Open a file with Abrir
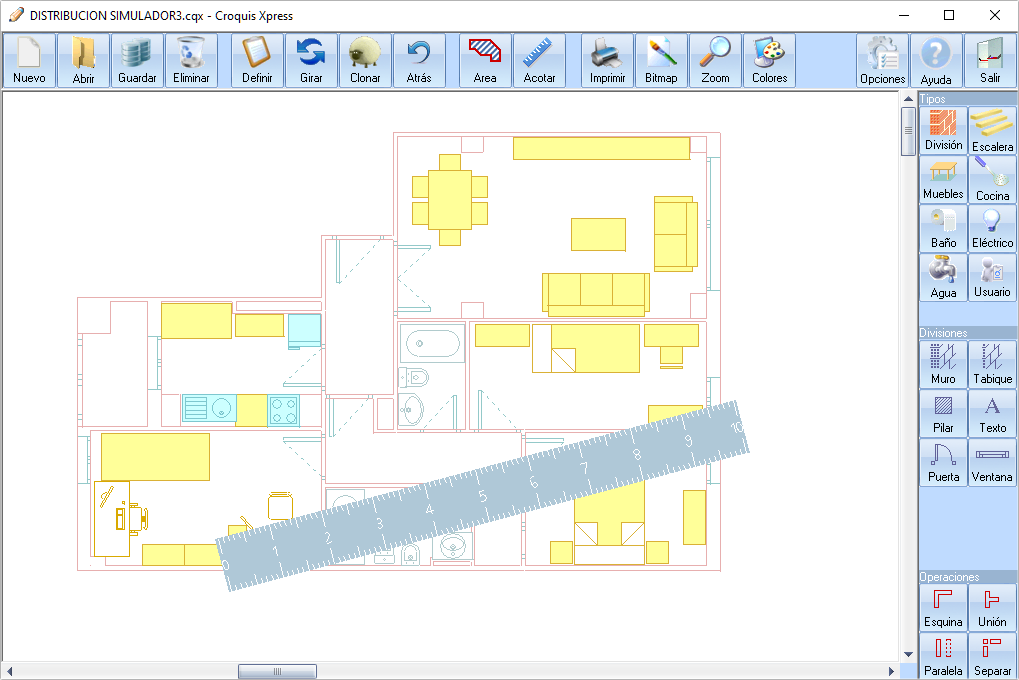The width and height of the screenshot is (1019, 680). click(83, 61)
